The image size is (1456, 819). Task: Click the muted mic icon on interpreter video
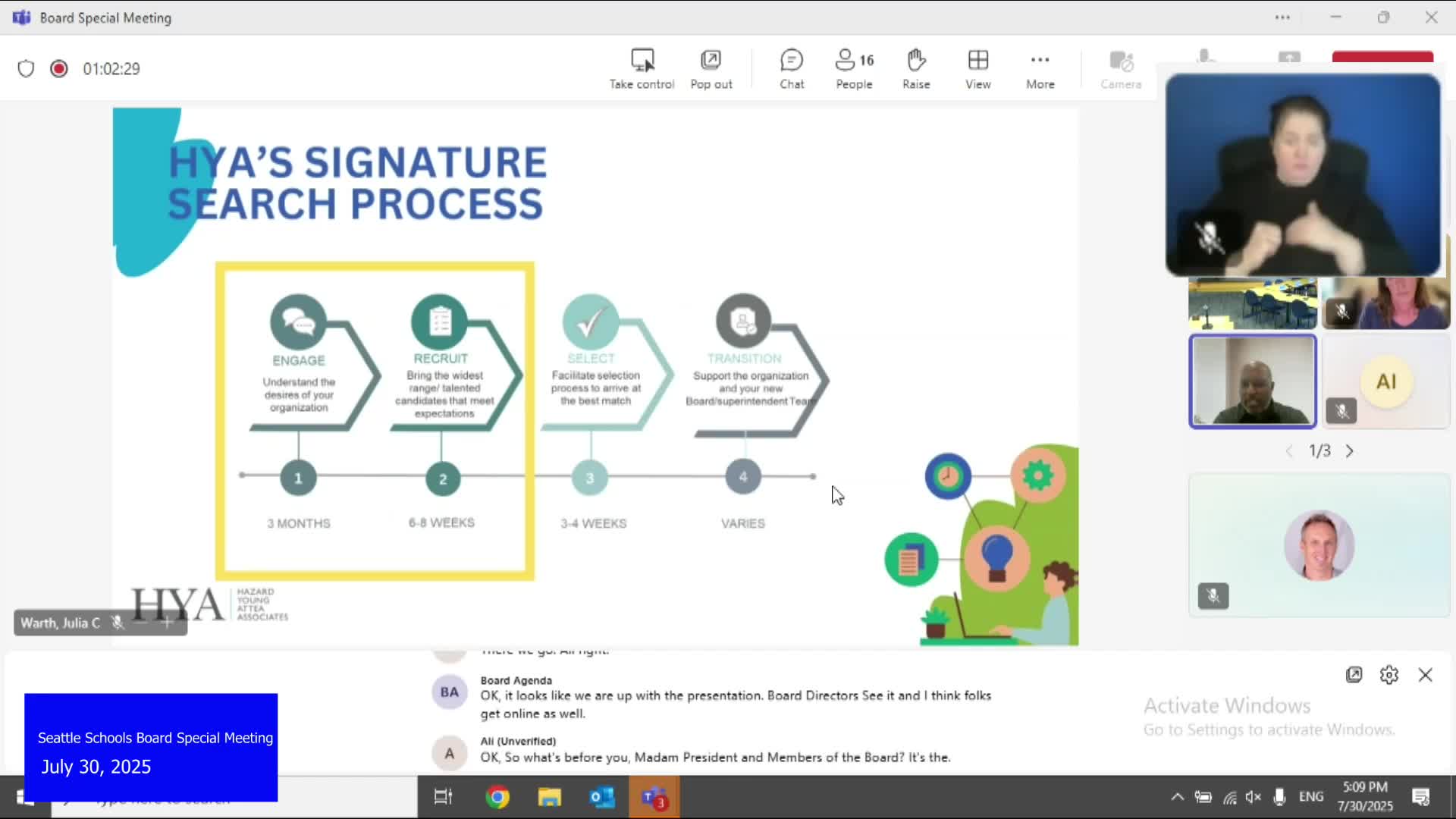1209,237
